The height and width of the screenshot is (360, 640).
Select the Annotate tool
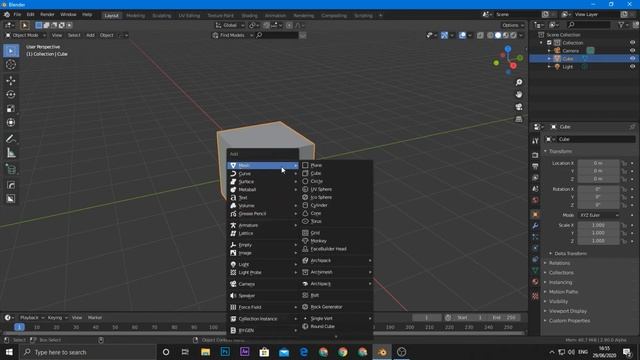click(11, 139)
